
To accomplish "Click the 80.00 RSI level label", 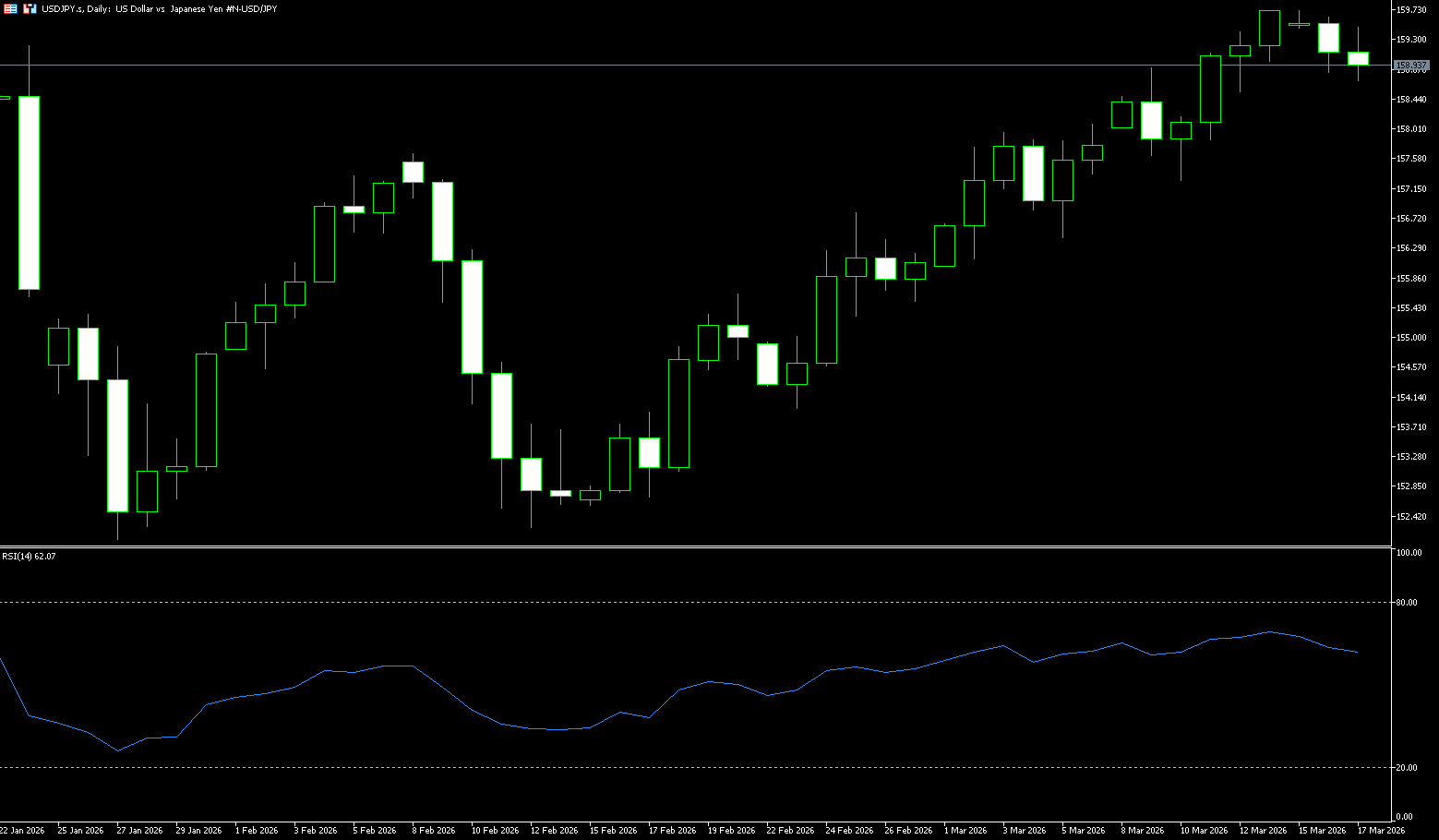I will coord(1407,603).
